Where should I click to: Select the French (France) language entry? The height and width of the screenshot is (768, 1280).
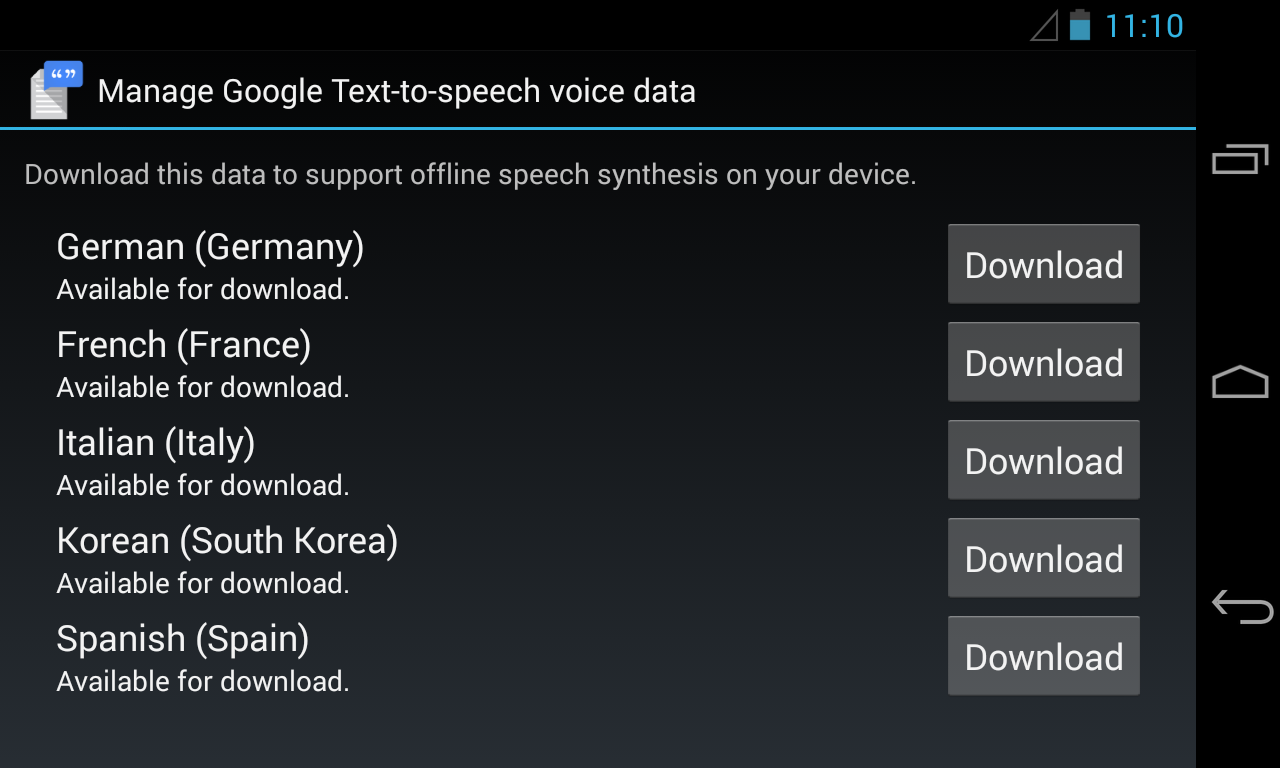click(184, 345)
